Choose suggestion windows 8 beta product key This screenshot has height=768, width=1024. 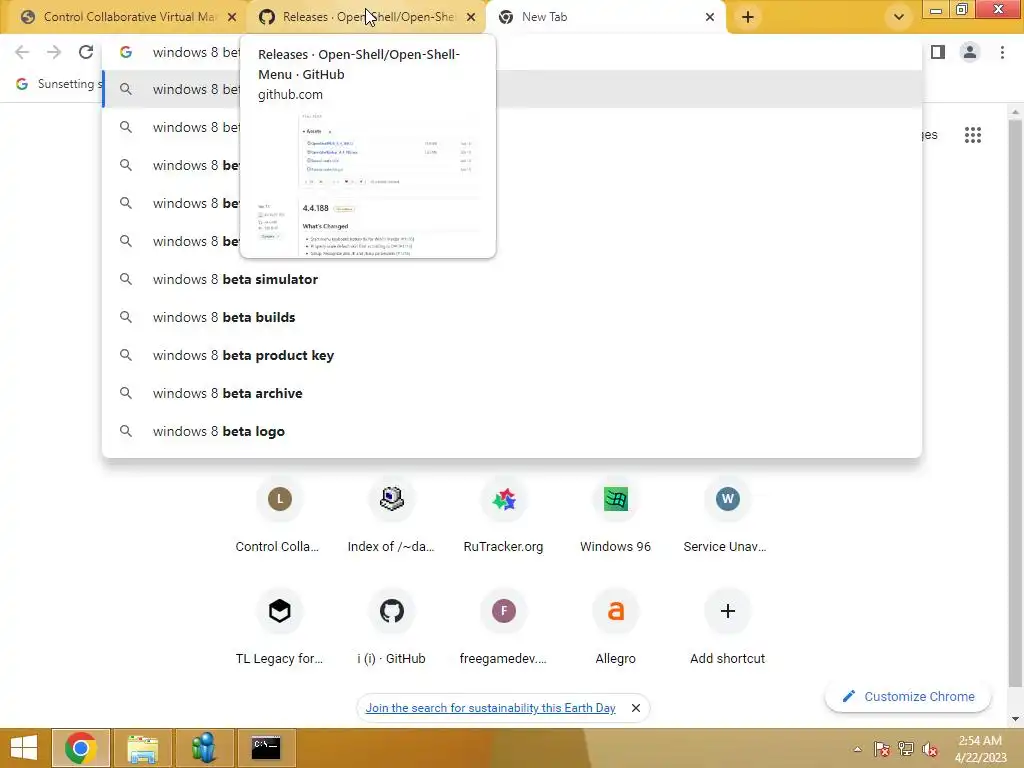click(512, 355)
